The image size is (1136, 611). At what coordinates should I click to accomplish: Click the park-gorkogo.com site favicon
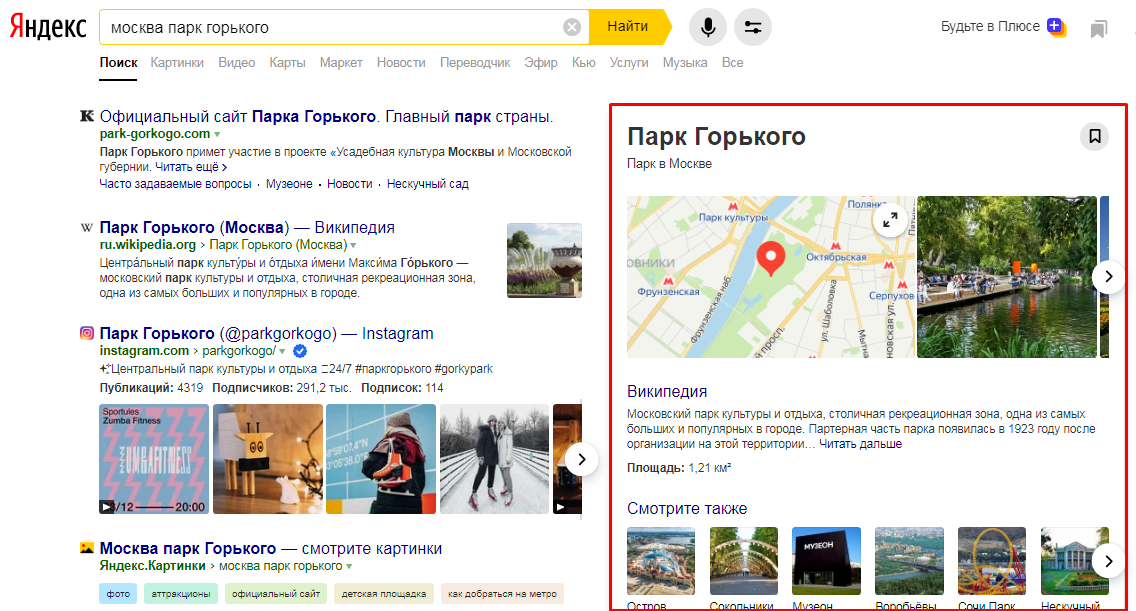(x=87, y=116)
